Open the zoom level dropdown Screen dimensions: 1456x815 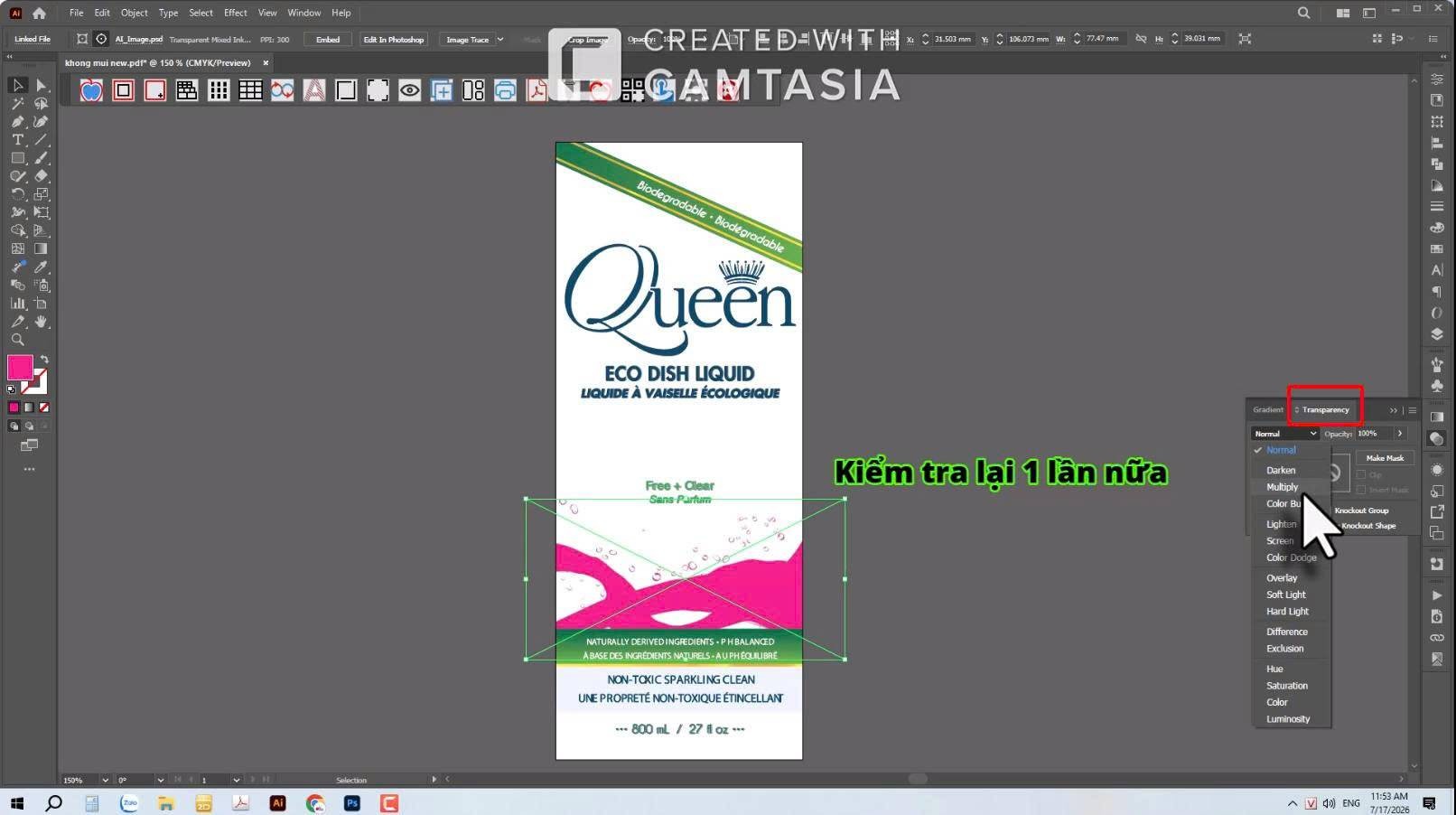tap(105, 780)
